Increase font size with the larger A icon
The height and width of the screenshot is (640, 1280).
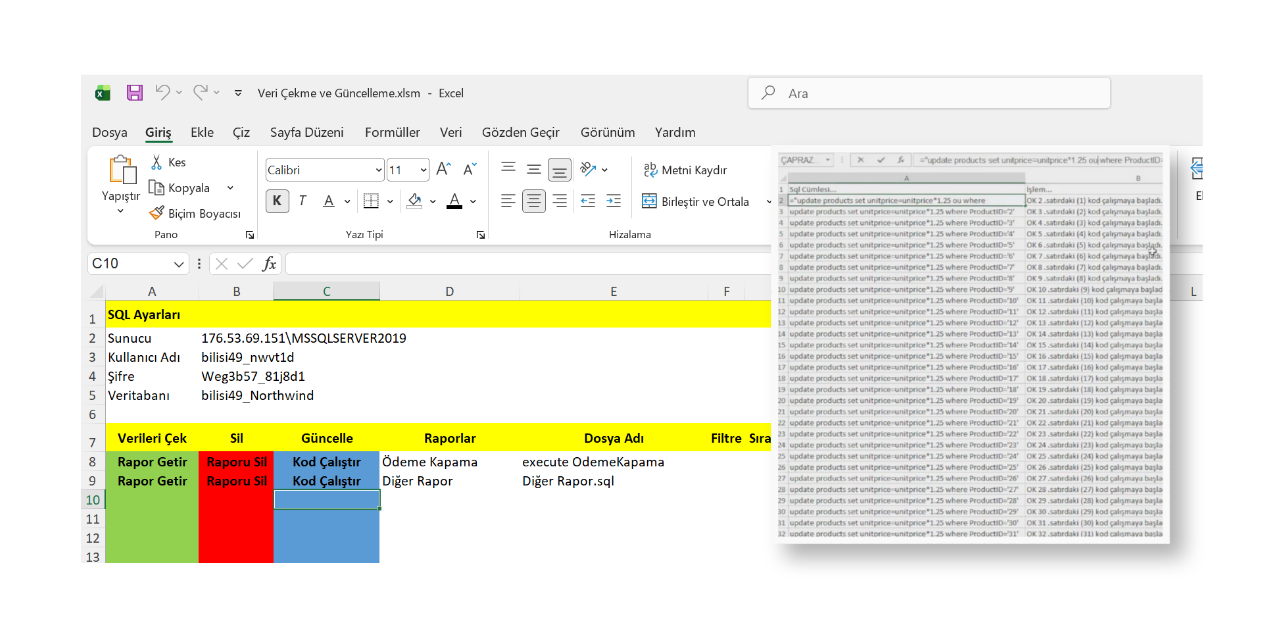pyautogui.click(x=443, y=170)
